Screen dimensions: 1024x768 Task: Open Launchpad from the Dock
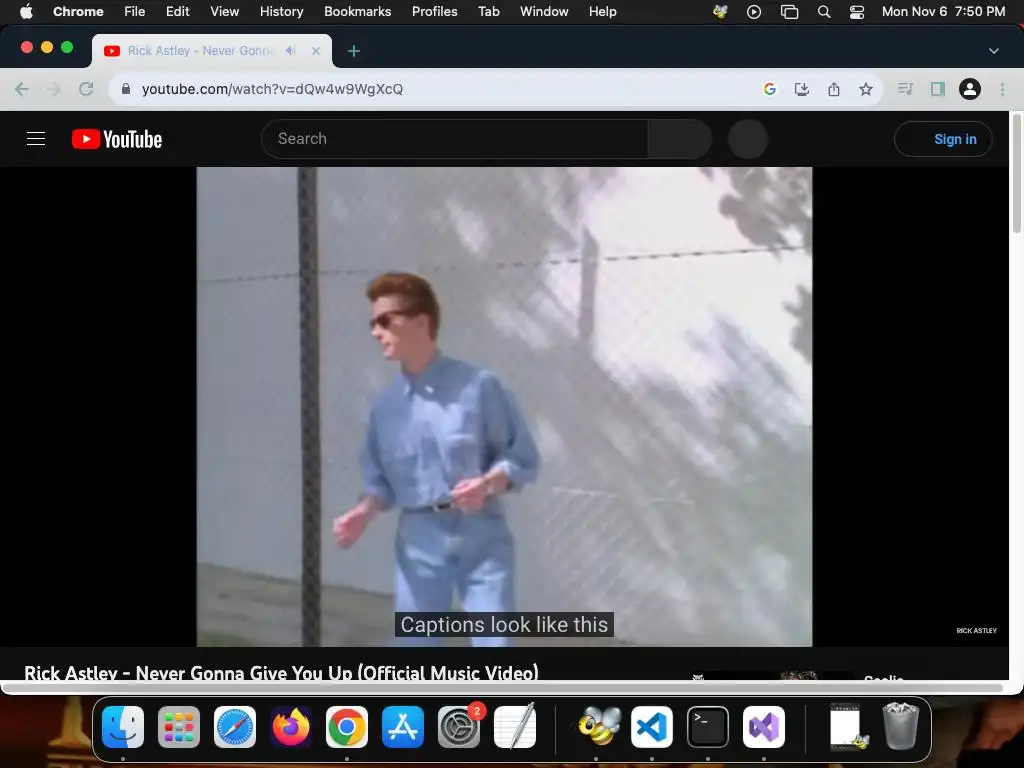click(179, 727)
